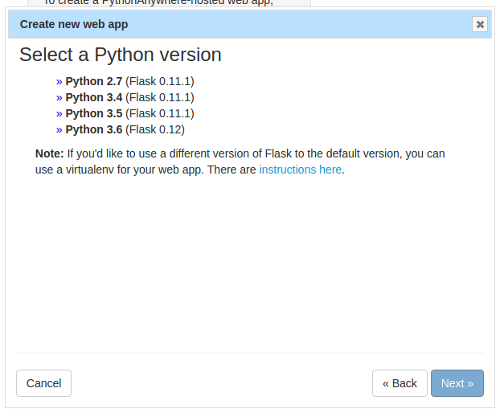
Task: Click the background page text above the dialog
Action: 159,3
